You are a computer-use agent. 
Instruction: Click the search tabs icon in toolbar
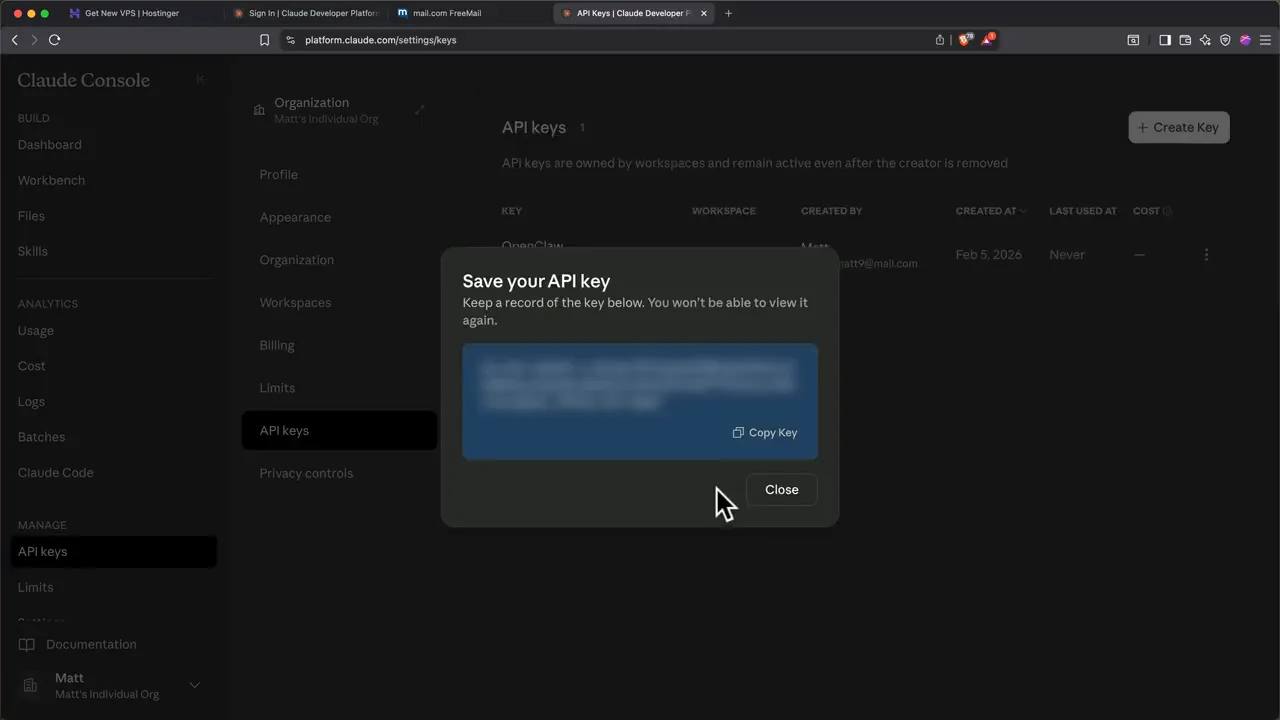[1133, 40]
